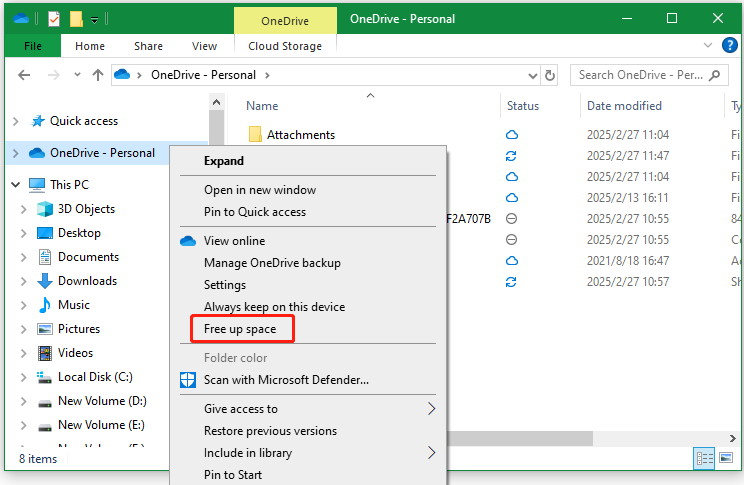Switch to the details view layout
Image resolution: width=744 pixels, height=485 pixels.
pos(704,458)
